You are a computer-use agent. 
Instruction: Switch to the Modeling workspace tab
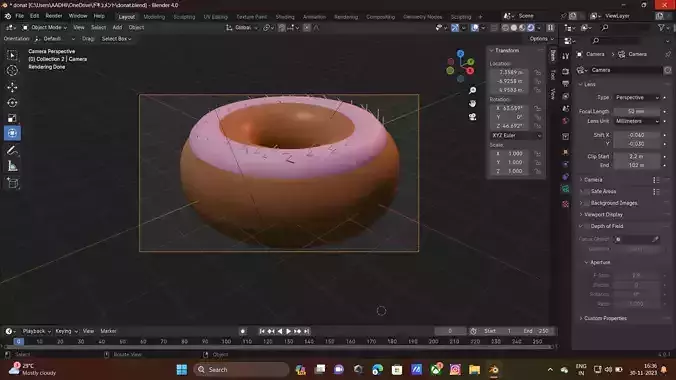[154, 17]
